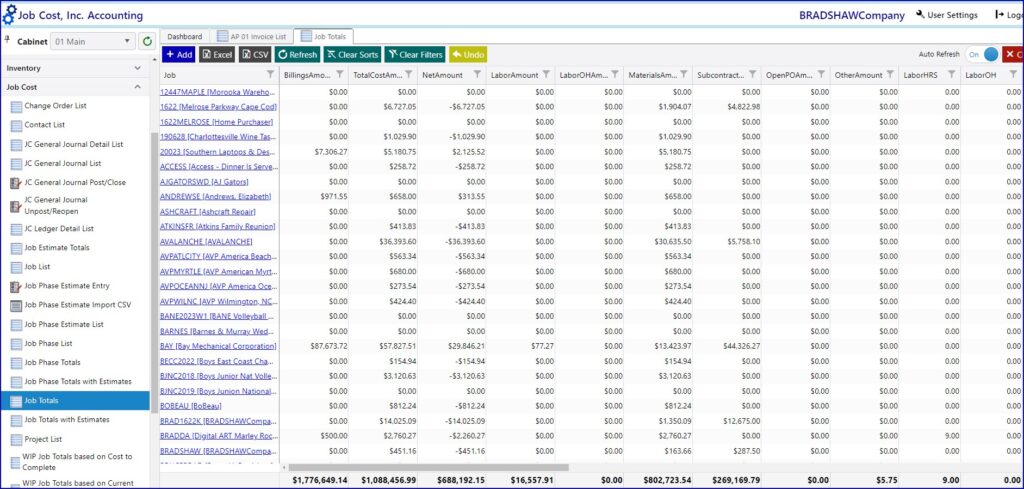Screen dimensions: 1024x489
Task: Click the Job Phase Totals icon
Action: tap(16, 363)
